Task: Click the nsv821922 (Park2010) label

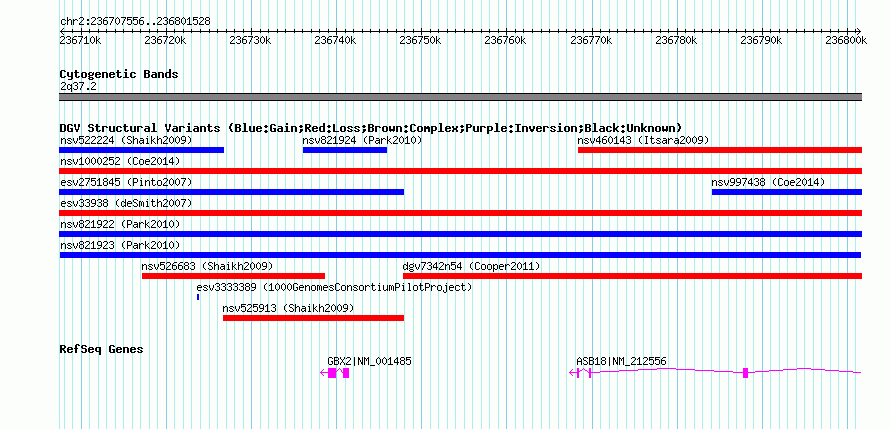Action: coord(120,224)
